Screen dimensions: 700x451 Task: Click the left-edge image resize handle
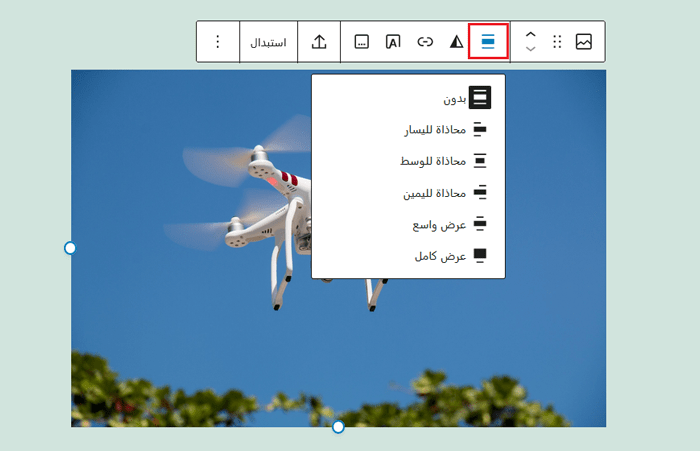[70, 248]
